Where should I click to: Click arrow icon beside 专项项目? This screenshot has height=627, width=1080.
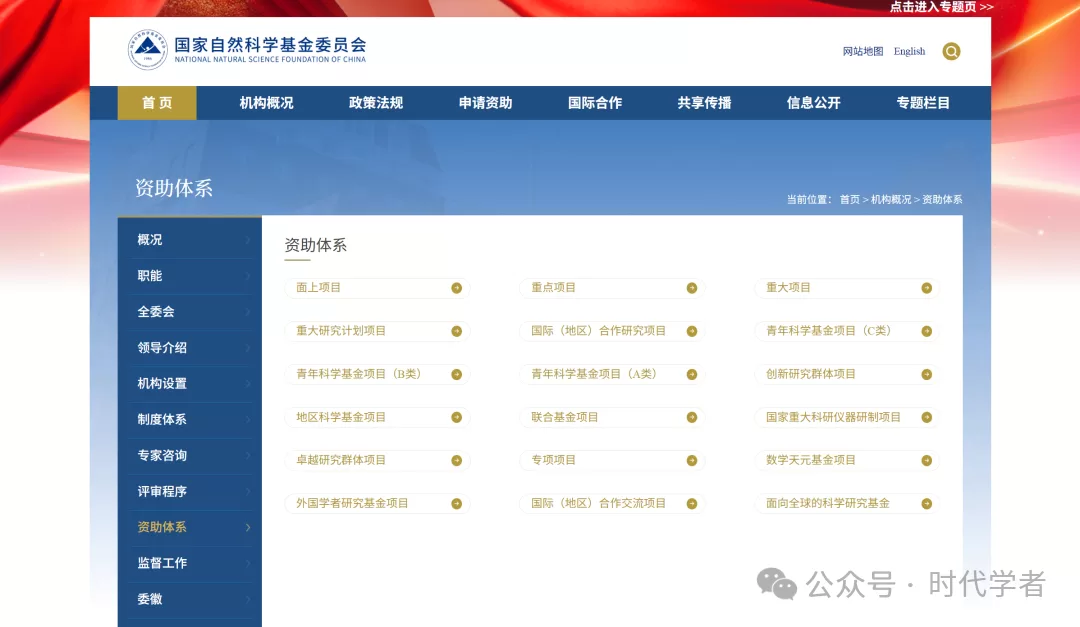coord(692,461)
